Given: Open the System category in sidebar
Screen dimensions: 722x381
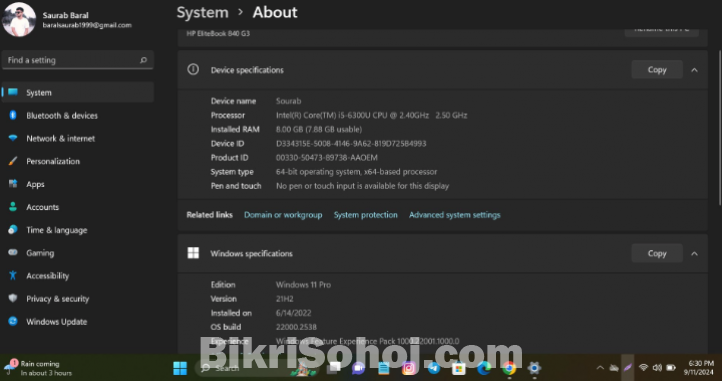Looking at the screenshot, I should click(x=77, y=93).
